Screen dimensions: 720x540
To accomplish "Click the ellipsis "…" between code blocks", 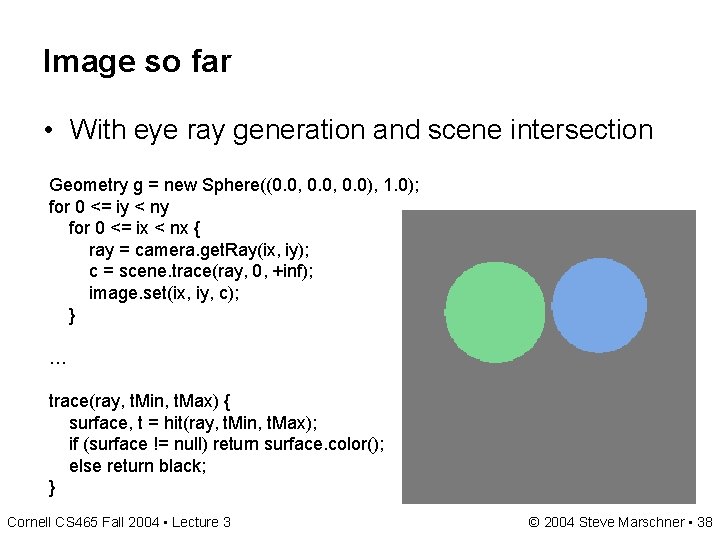I will coord(58,362).
